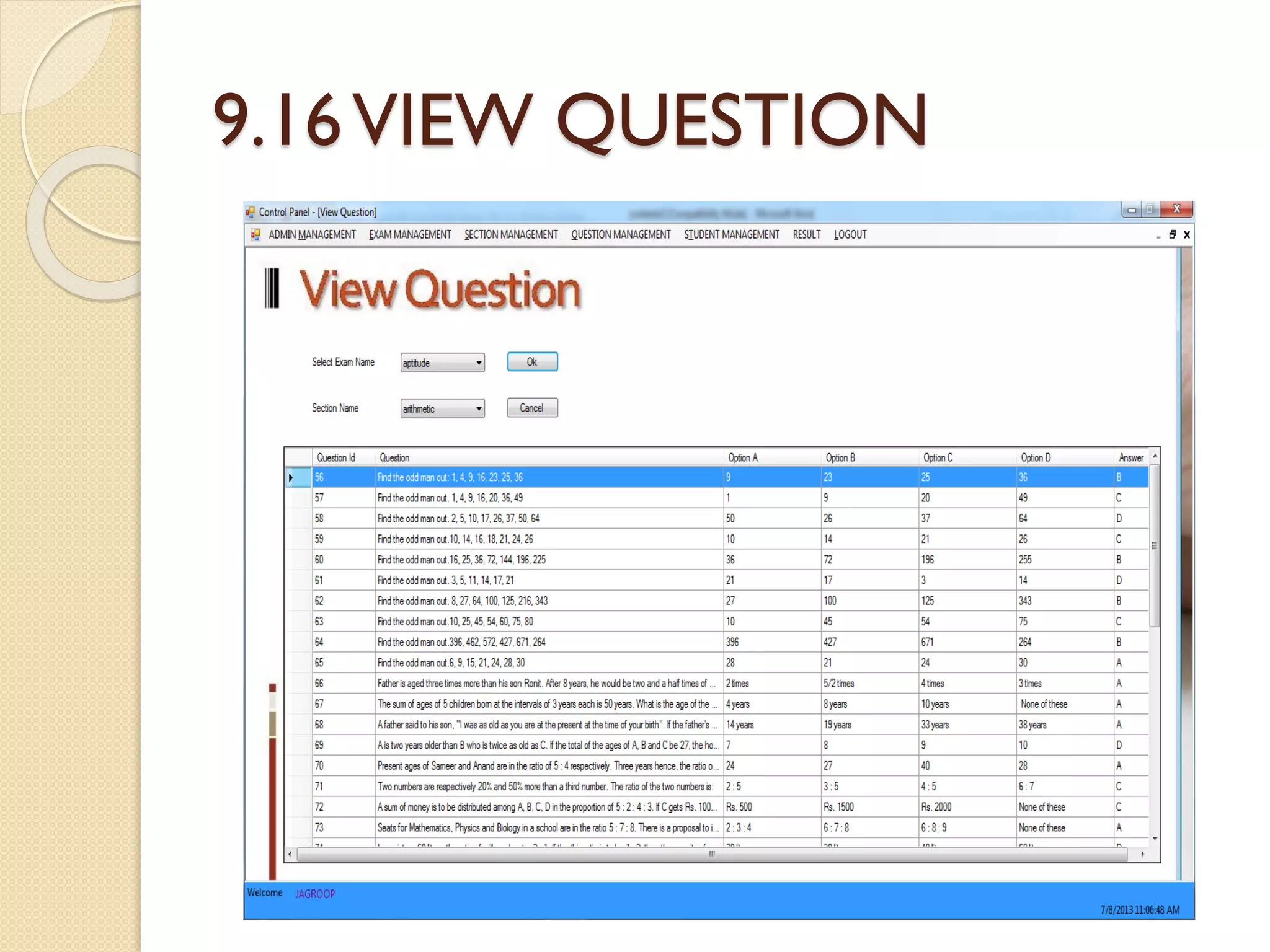The width and height of the screenshot is (1270, 952).
Task: Close the inner View Question form
Action: pos(1187,234)
